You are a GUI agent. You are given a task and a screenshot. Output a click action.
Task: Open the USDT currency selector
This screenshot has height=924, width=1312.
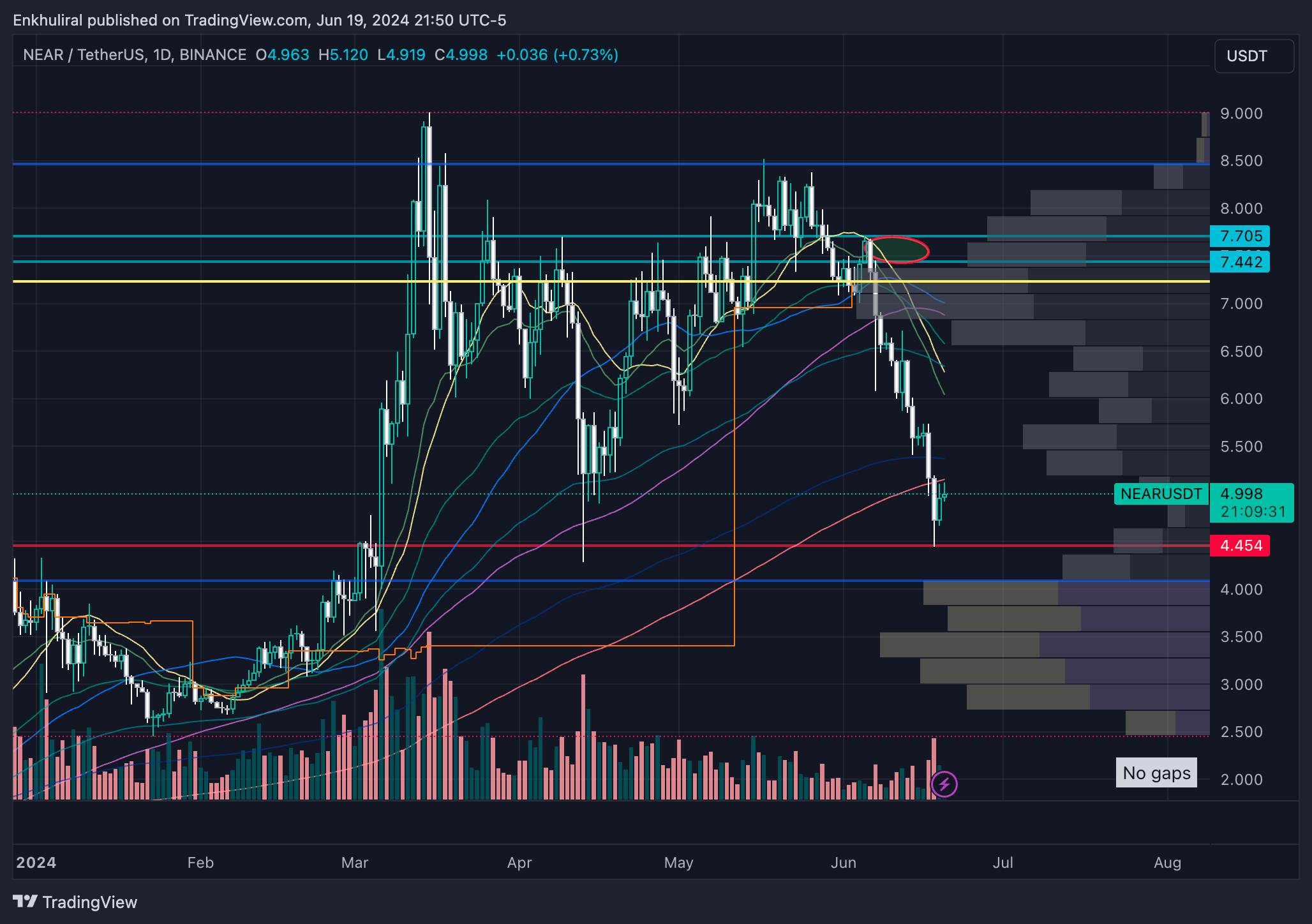[x=1253, y=56]
